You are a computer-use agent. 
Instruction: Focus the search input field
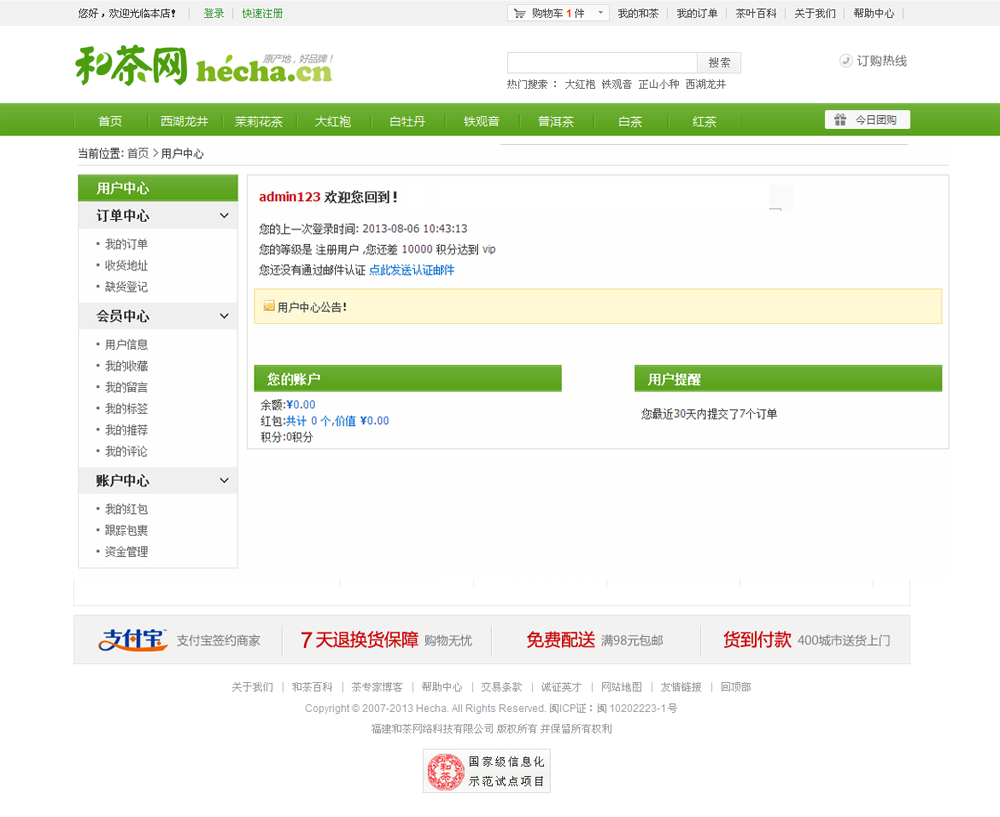pos(601,62)
